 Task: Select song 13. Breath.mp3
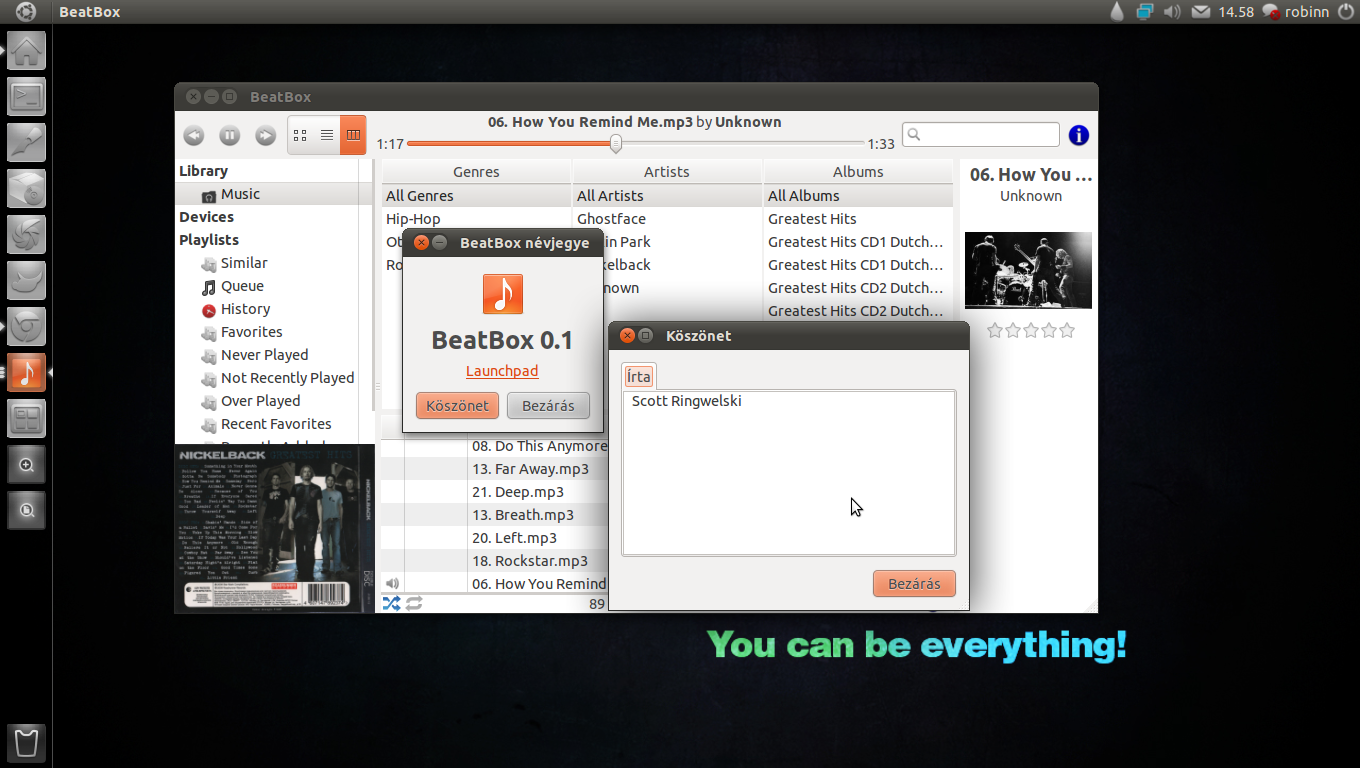(x=523, y=515)
